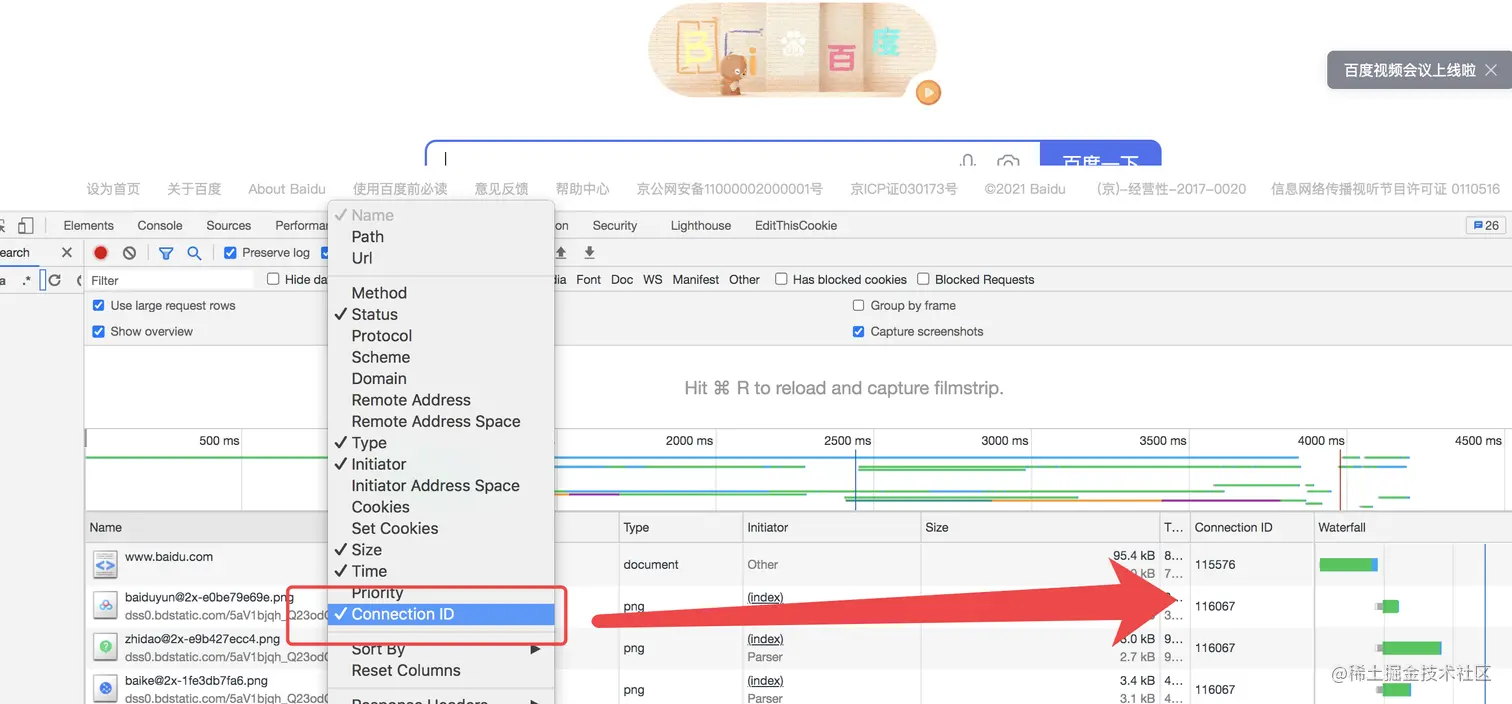This screenshot has width=1512, height=704.
Task: Click the magnifier search icon in Network toolbar
Action: click(194, 253)
